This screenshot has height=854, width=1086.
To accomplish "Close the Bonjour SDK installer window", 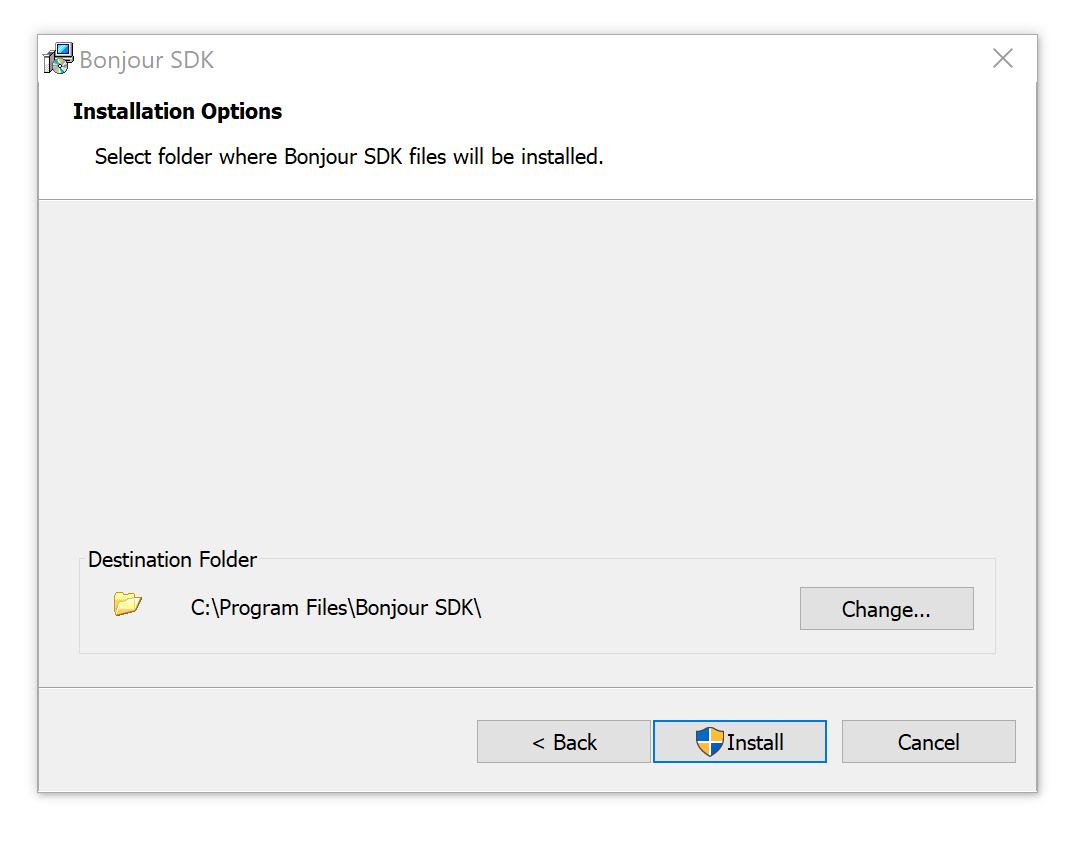I will pos(1002,59).
